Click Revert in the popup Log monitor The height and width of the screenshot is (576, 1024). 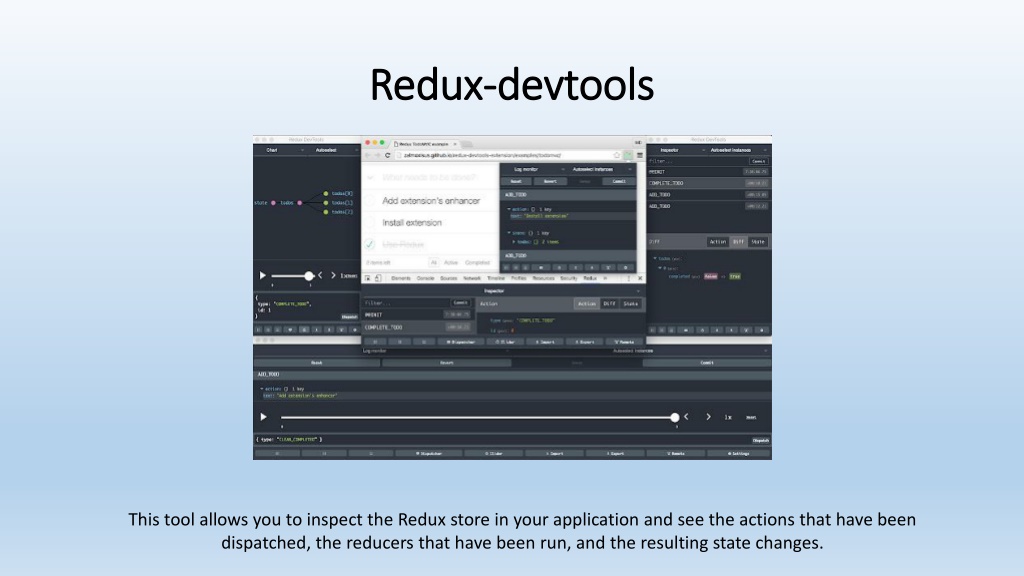[551, 182]
